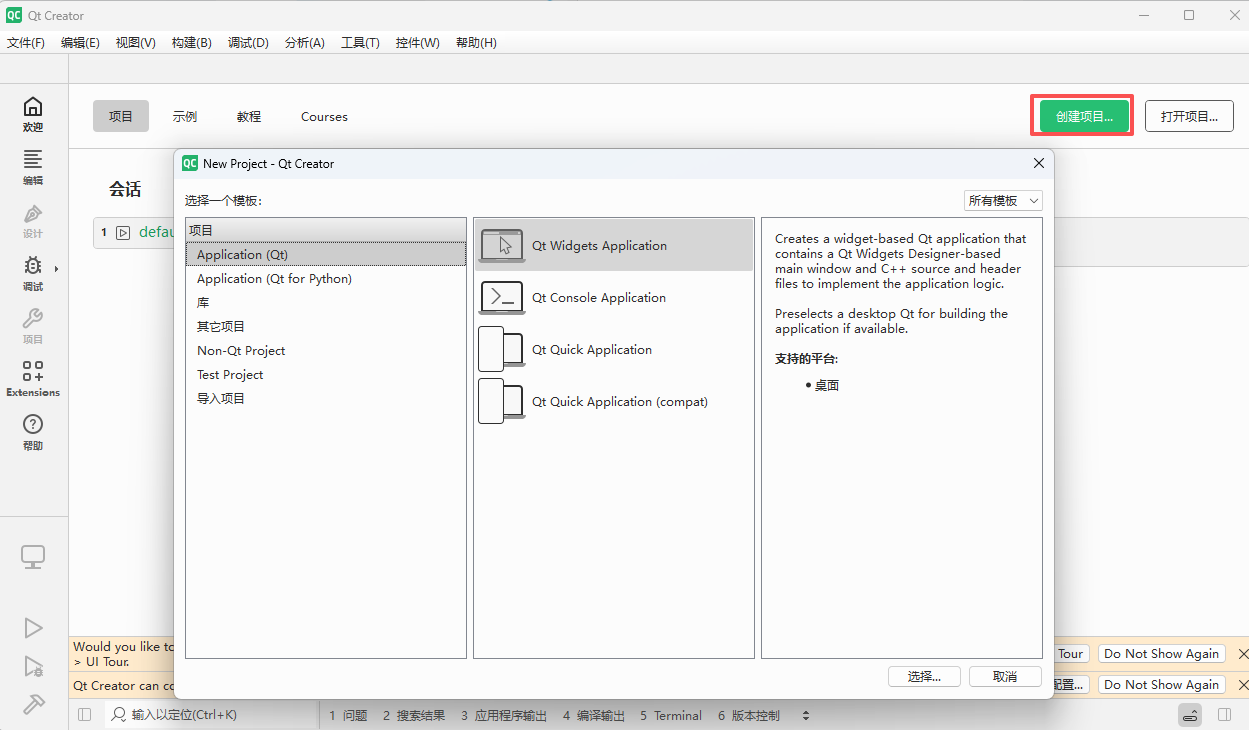Close the UI Tour info bar
The image size is (1249, 730).
tap(1243, 653)
